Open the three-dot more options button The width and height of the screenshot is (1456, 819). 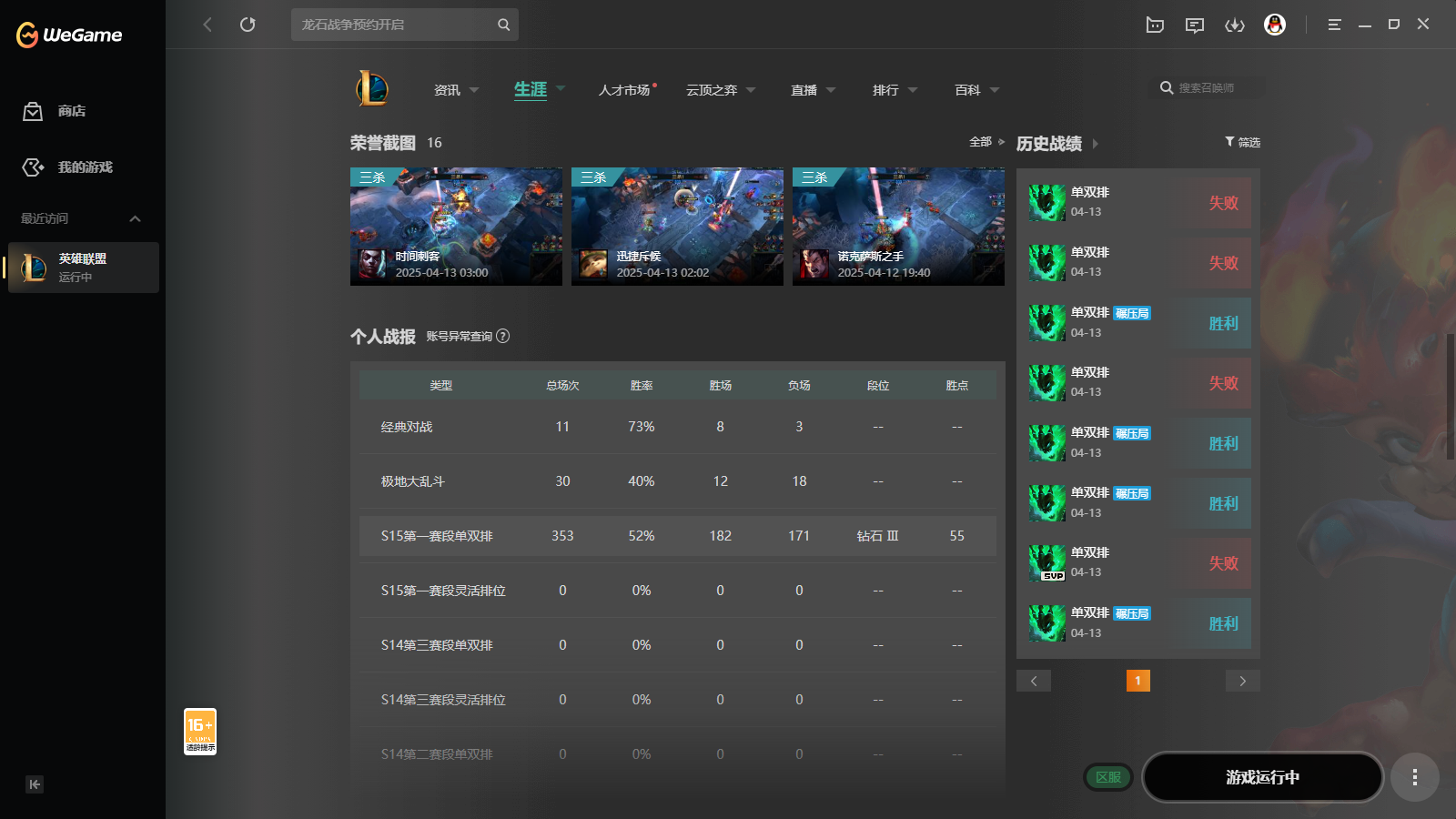click(1414, 777)
